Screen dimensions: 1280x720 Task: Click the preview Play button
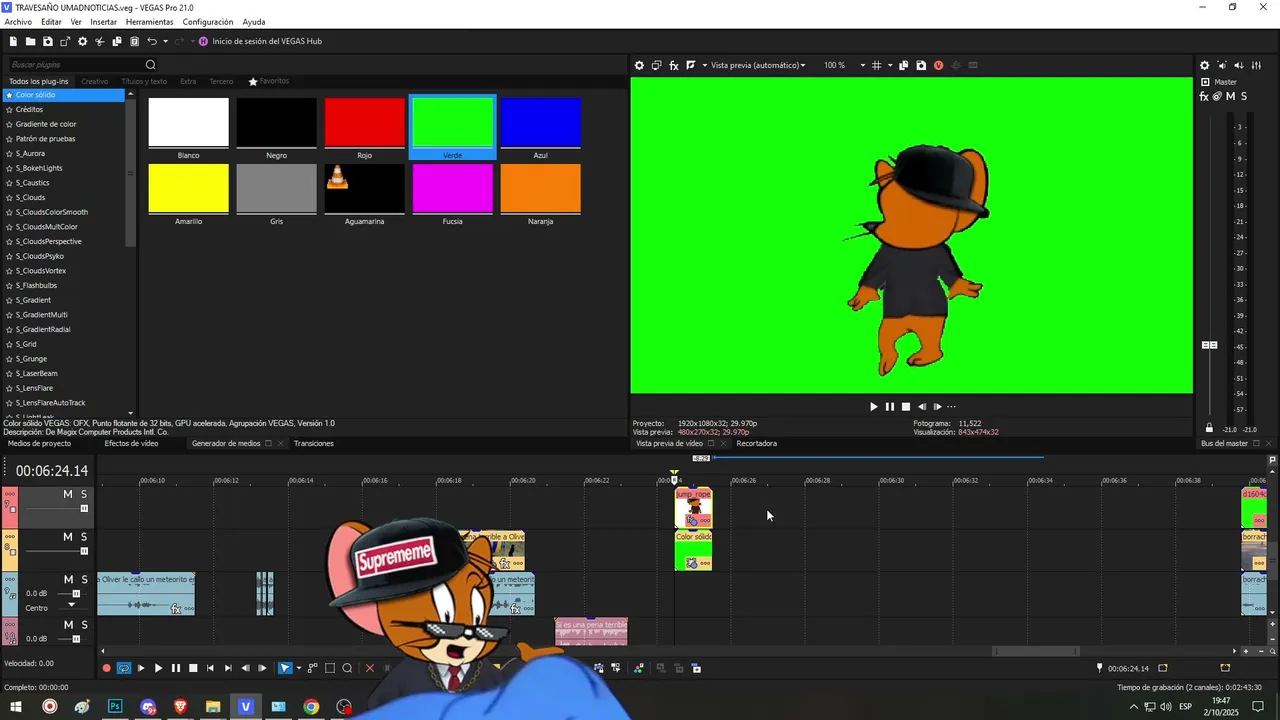pos(873,407)
